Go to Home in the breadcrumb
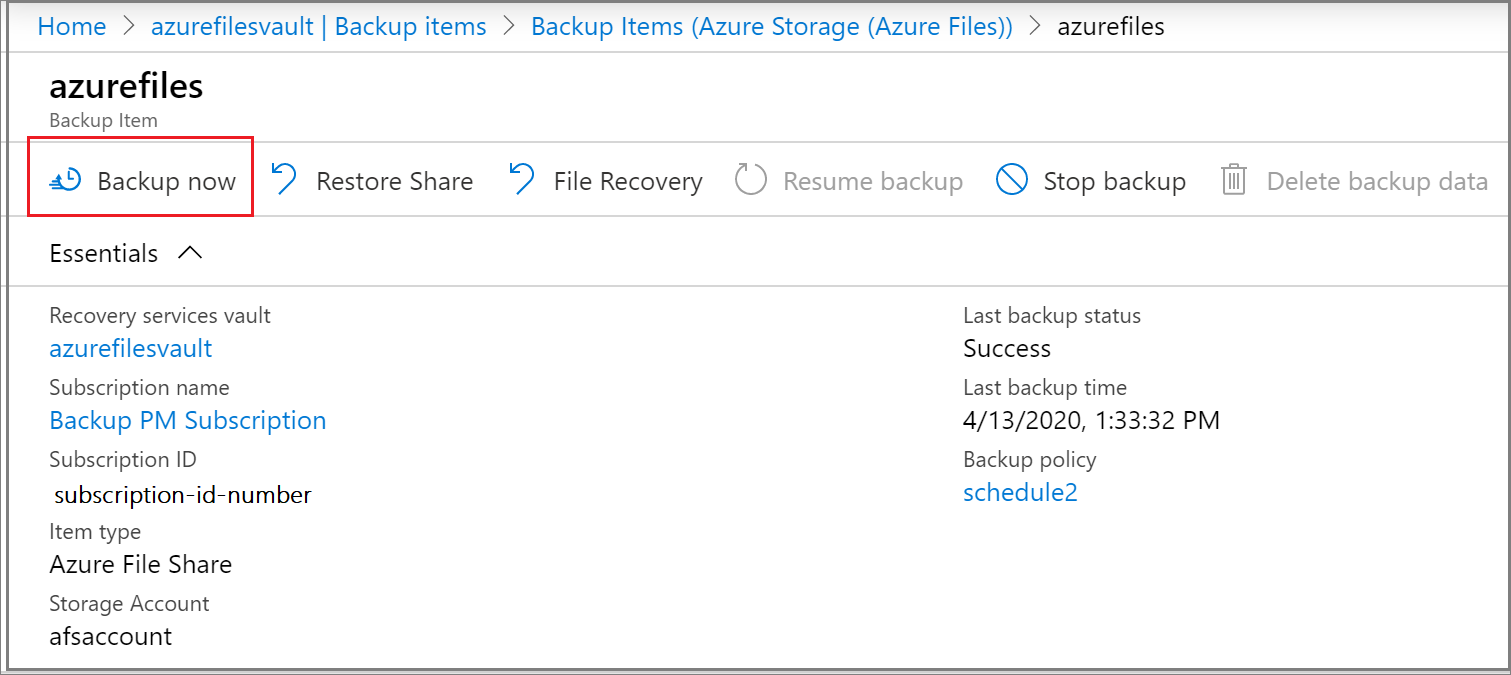 click(x=72, y=27)
